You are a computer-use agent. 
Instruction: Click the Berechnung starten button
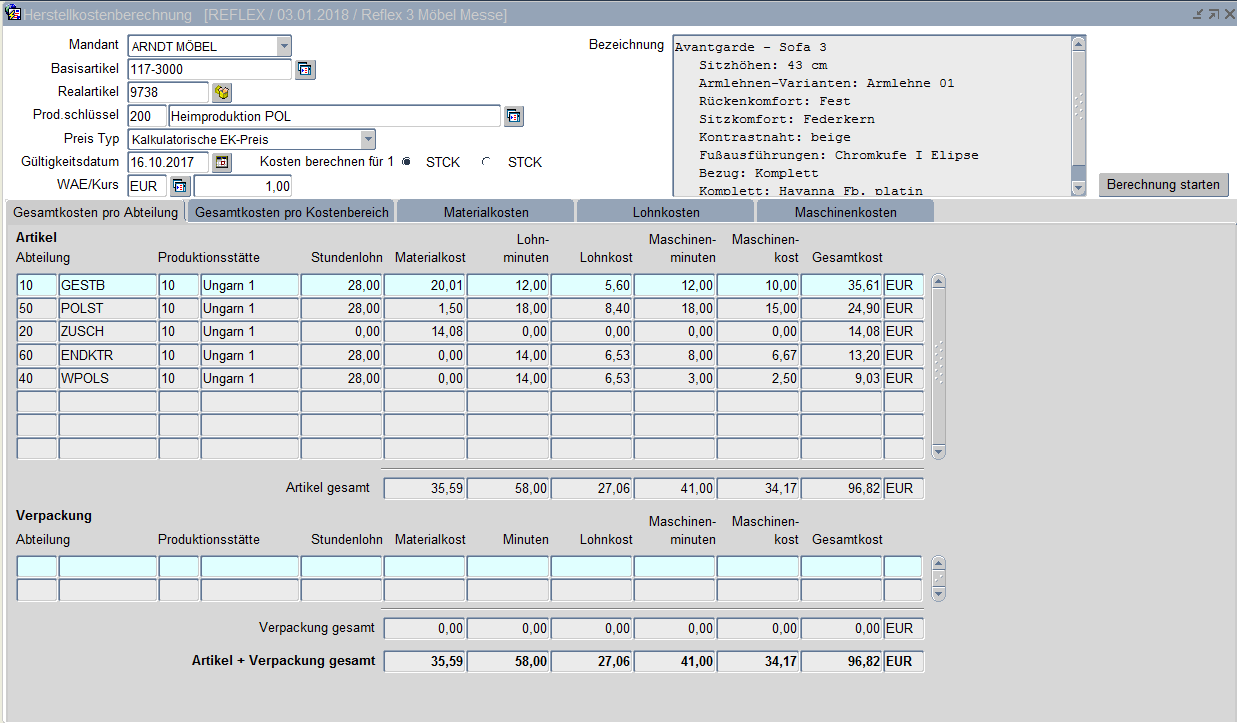1163,185
